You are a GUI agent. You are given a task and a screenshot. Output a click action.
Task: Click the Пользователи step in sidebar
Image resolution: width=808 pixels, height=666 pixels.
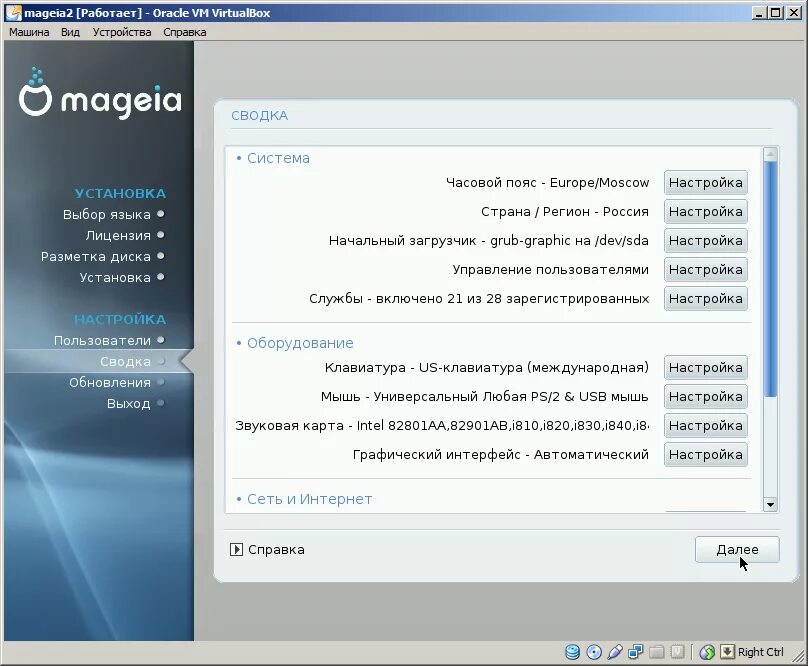click(102, 341)
